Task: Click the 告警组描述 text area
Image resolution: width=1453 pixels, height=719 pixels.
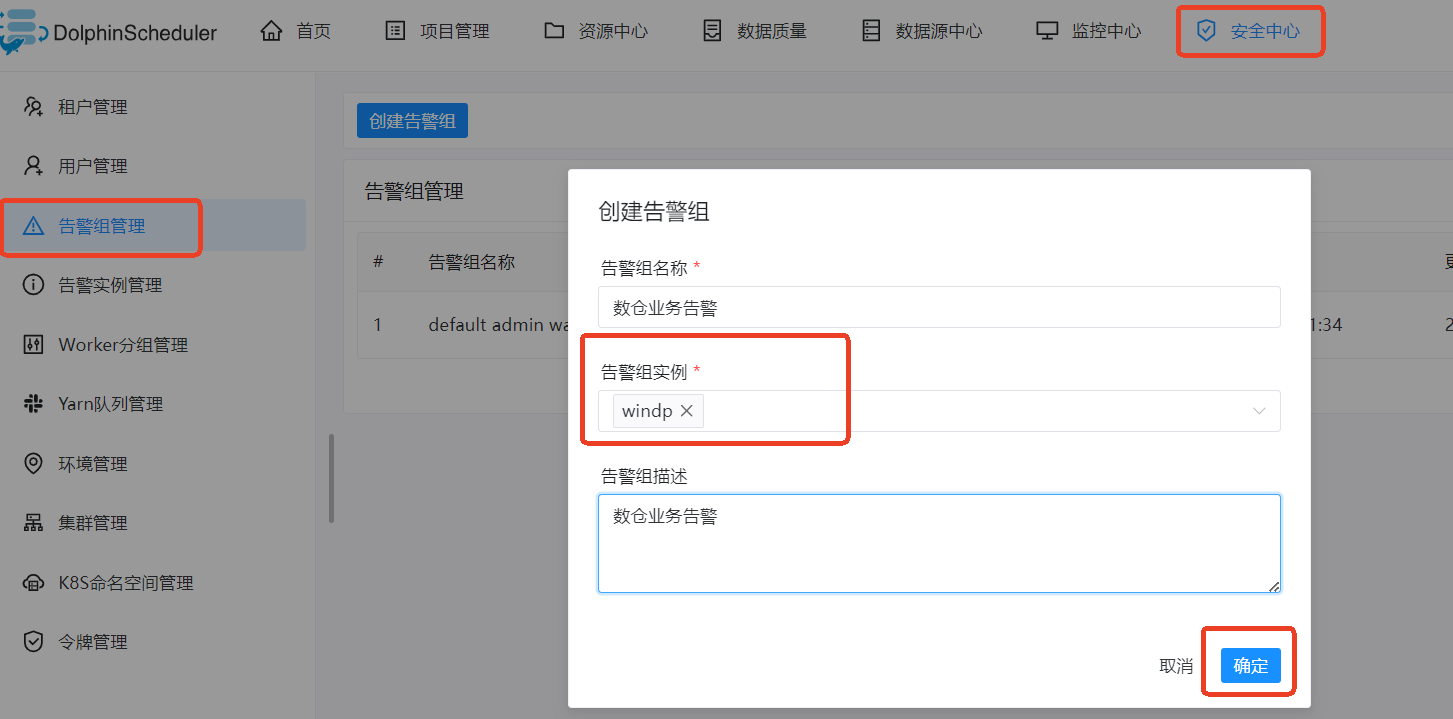Action: 939,543
